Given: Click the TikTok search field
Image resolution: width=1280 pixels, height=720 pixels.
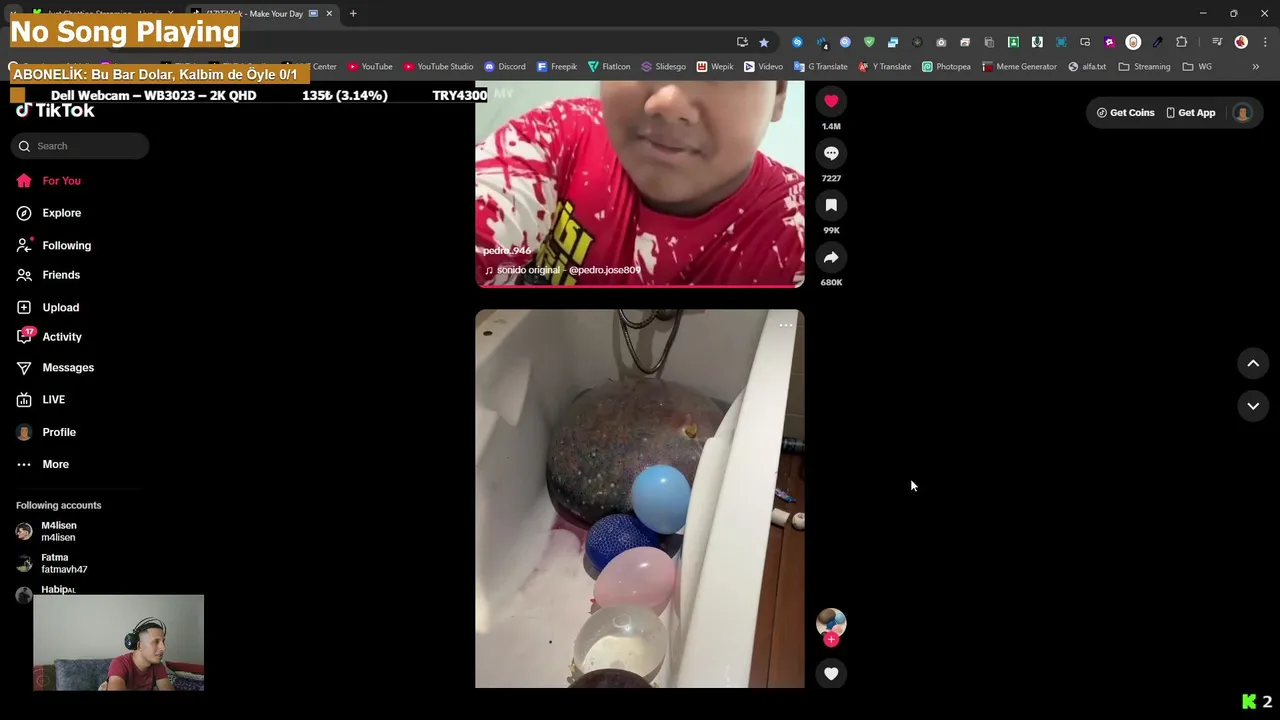Looking at the screenshot, I should point(81,146).
